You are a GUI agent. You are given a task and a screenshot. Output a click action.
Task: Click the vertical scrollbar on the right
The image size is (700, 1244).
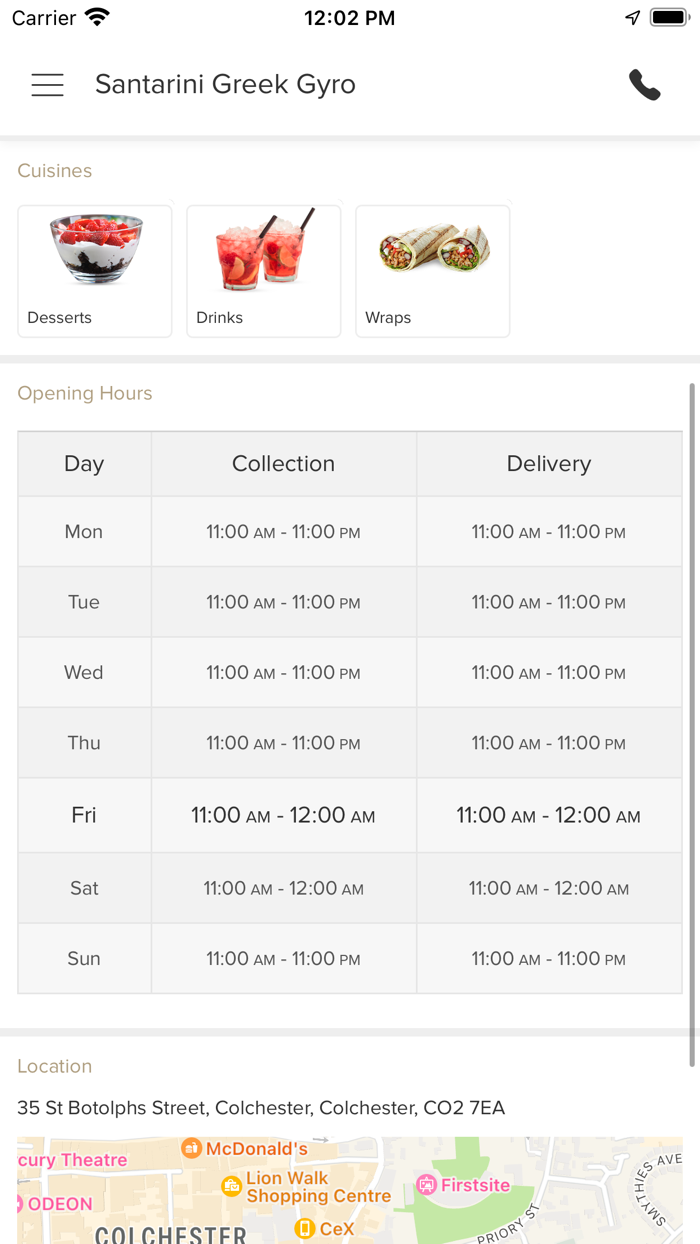pyautogui.click(x=692, y=720)
